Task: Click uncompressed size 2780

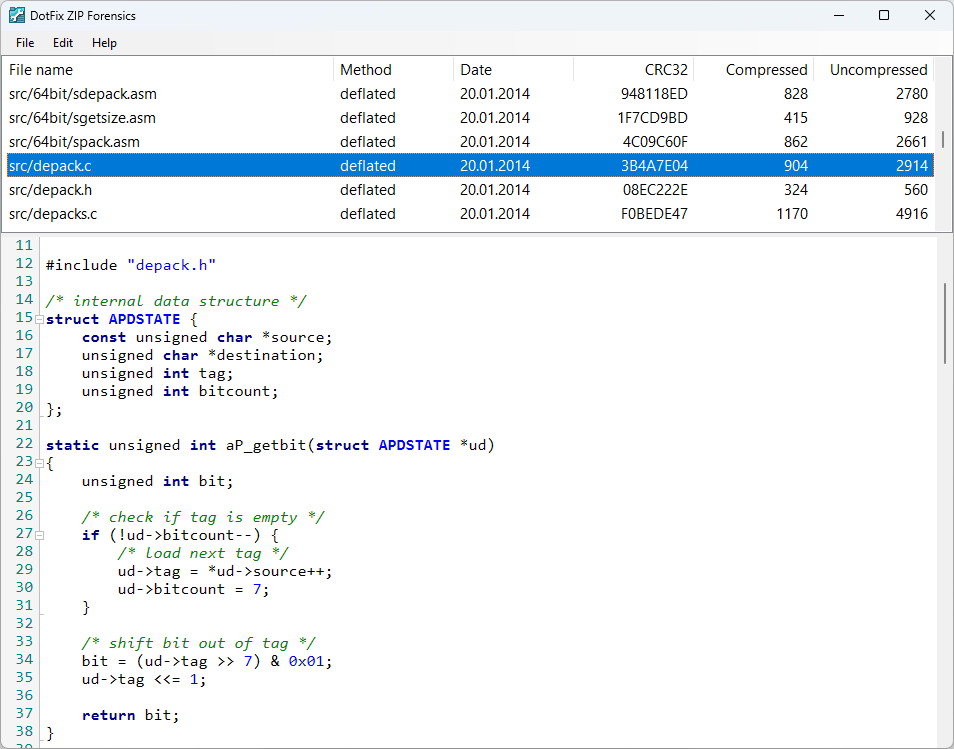Action: pos(911,94)
